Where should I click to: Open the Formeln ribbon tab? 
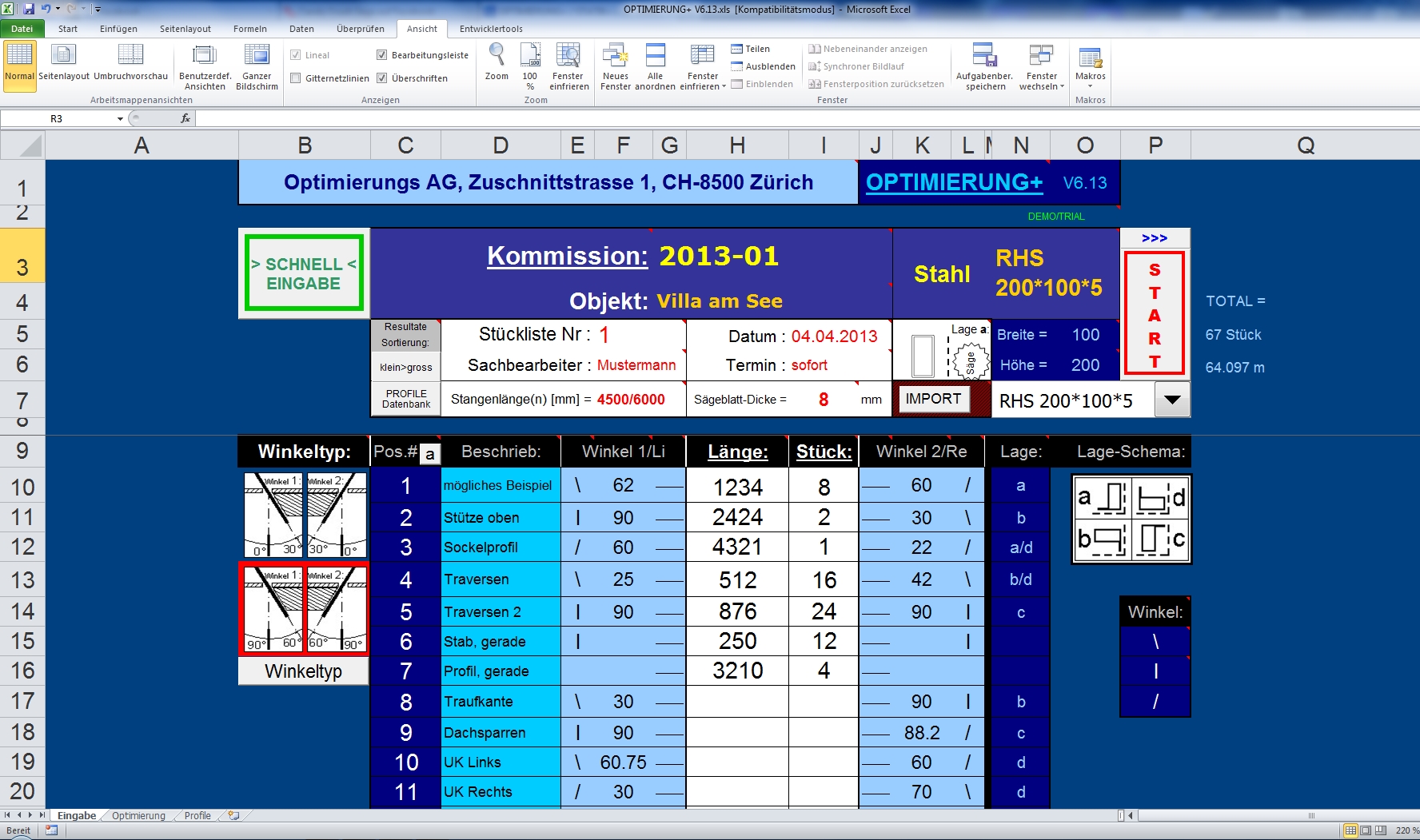click(250, 29)
